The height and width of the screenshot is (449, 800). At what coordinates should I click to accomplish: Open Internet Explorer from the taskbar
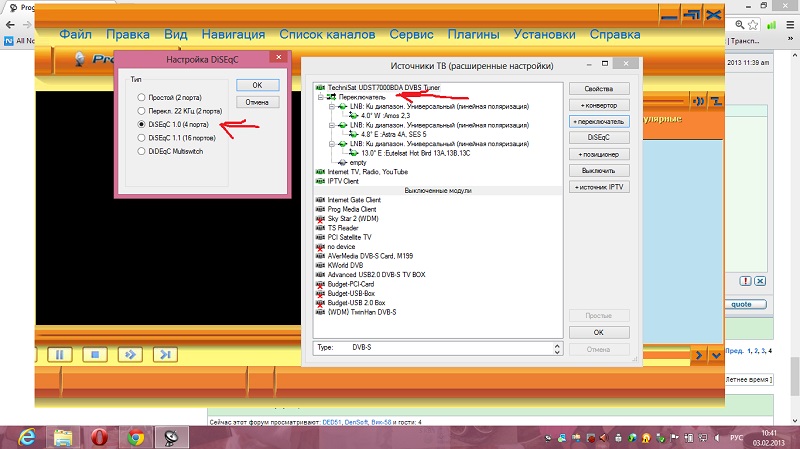coord(23,435)
